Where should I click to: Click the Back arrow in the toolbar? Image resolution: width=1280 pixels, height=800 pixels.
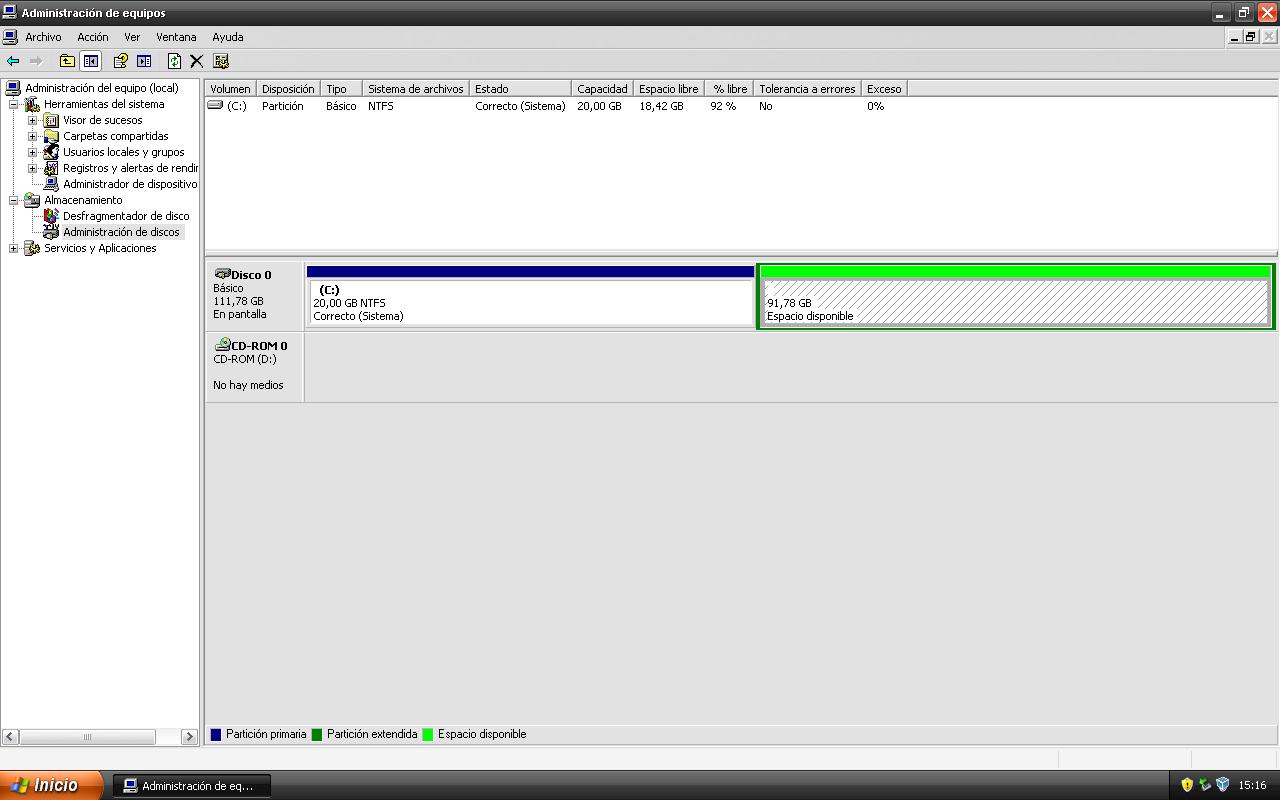13,61
